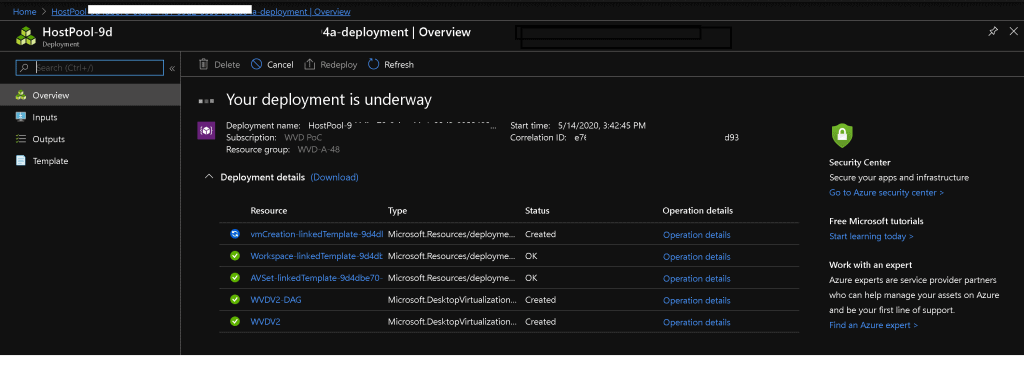Cancel the deployment

tap(272, 65)
